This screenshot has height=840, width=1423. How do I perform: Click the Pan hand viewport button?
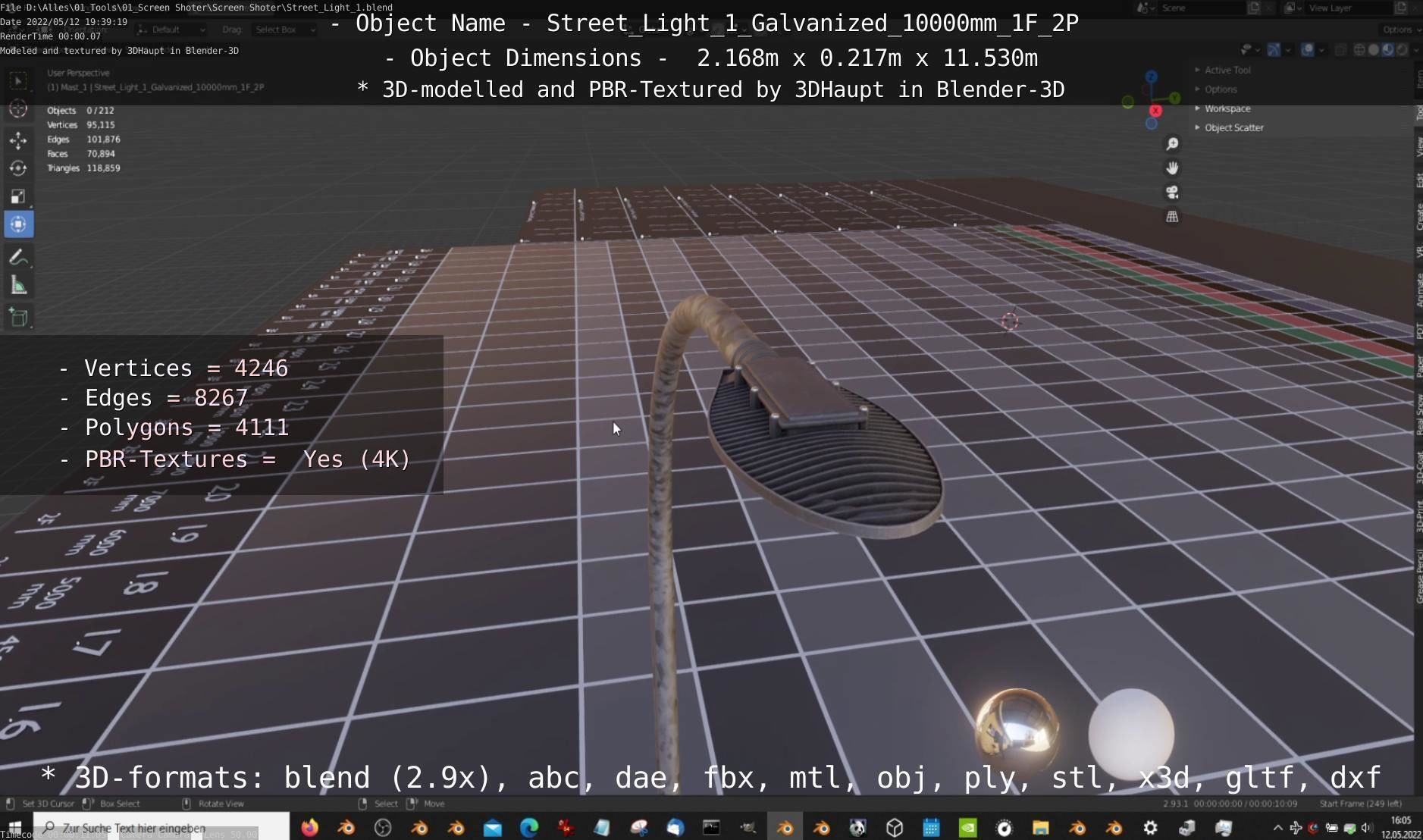coord(1172,168)
